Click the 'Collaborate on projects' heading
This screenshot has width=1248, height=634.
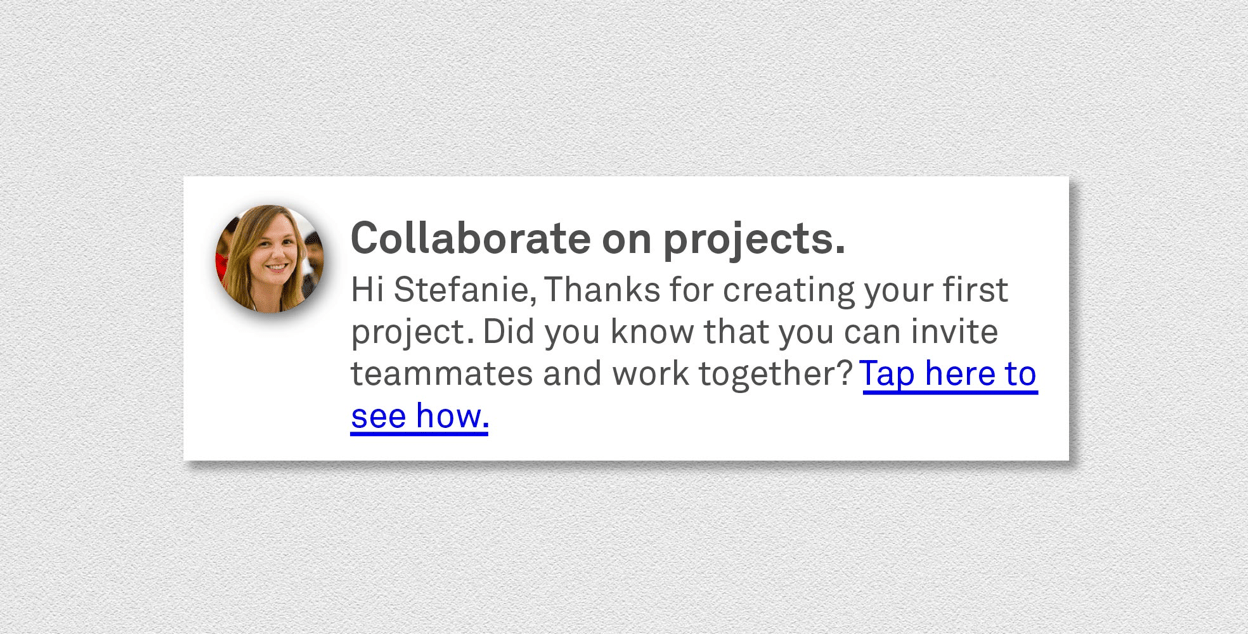[598, 238]
